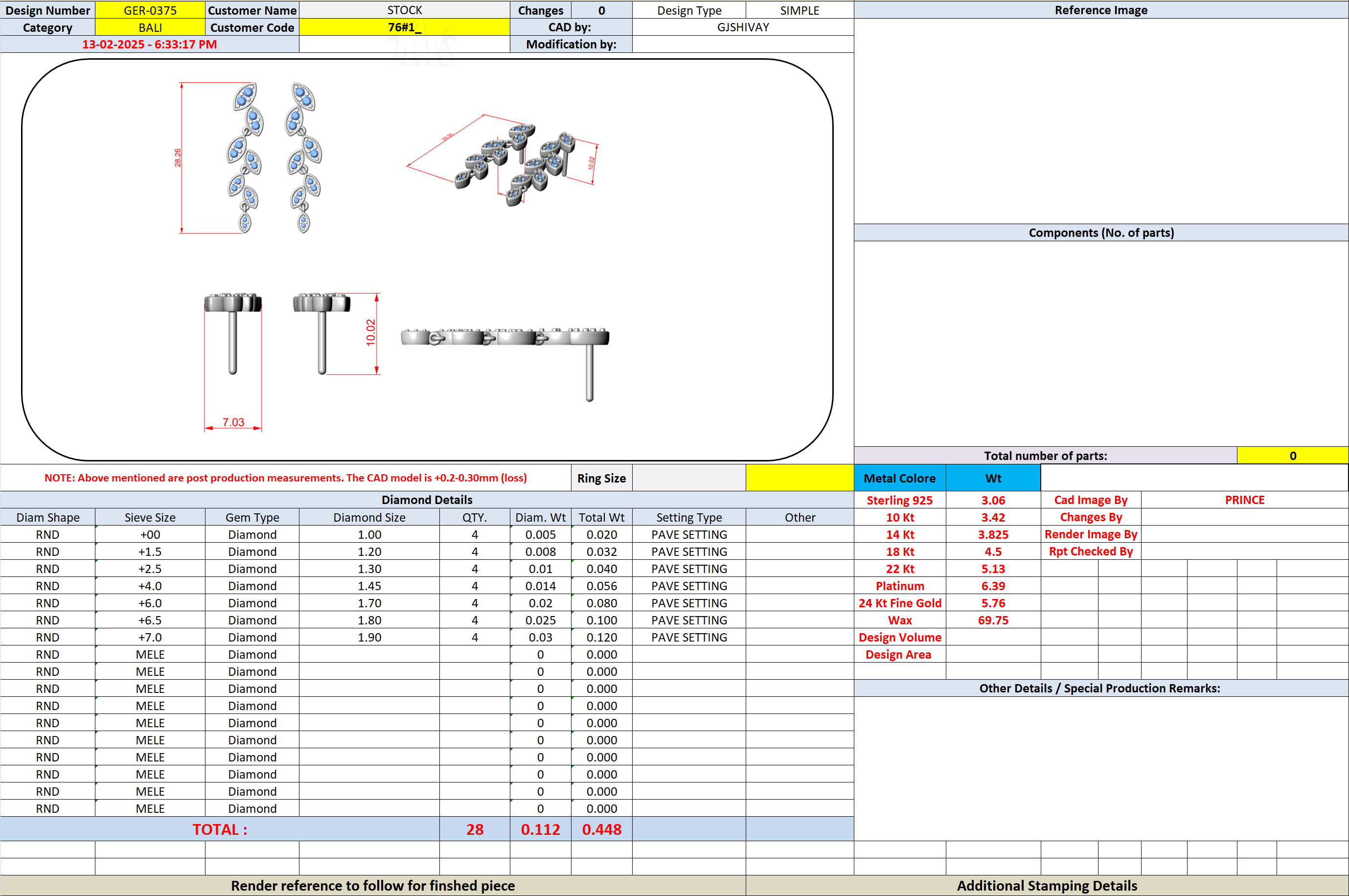Click the Design Area label
This screenshot has width=1349, height=896.
(899, 654)
